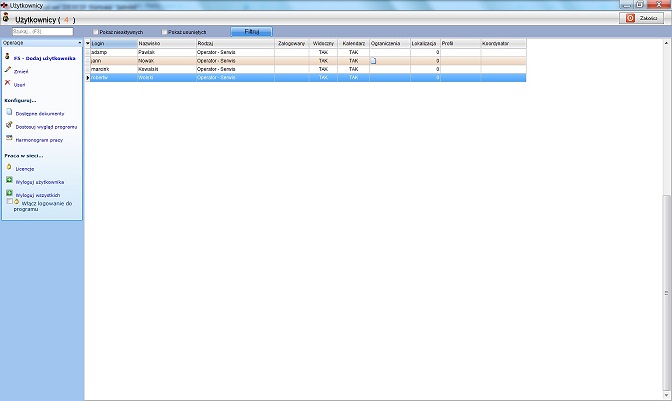Sort by the Rodzaj column header

point(235,43)
